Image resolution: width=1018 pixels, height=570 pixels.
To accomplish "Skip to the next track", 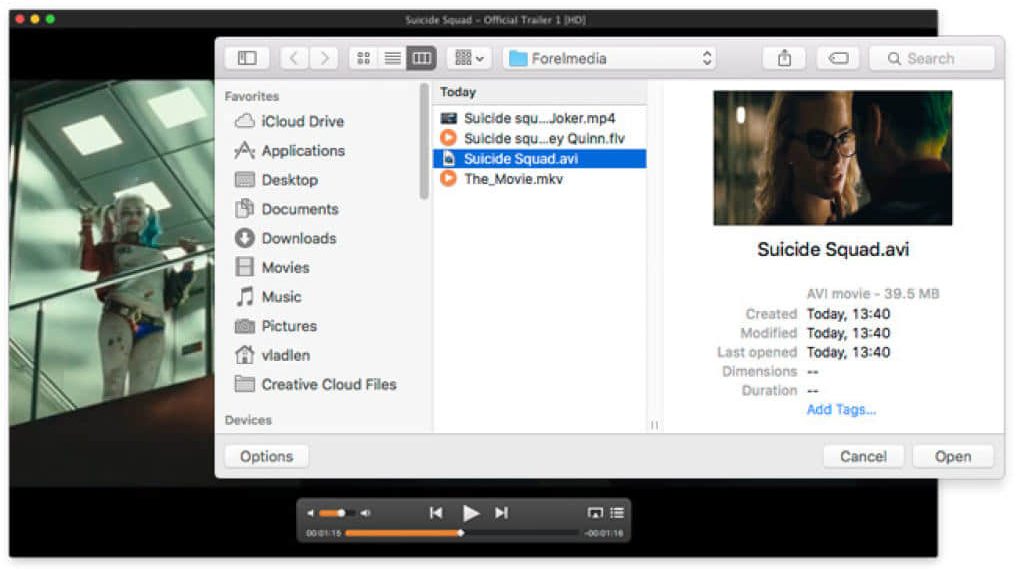I will click(x=502, y=513).
